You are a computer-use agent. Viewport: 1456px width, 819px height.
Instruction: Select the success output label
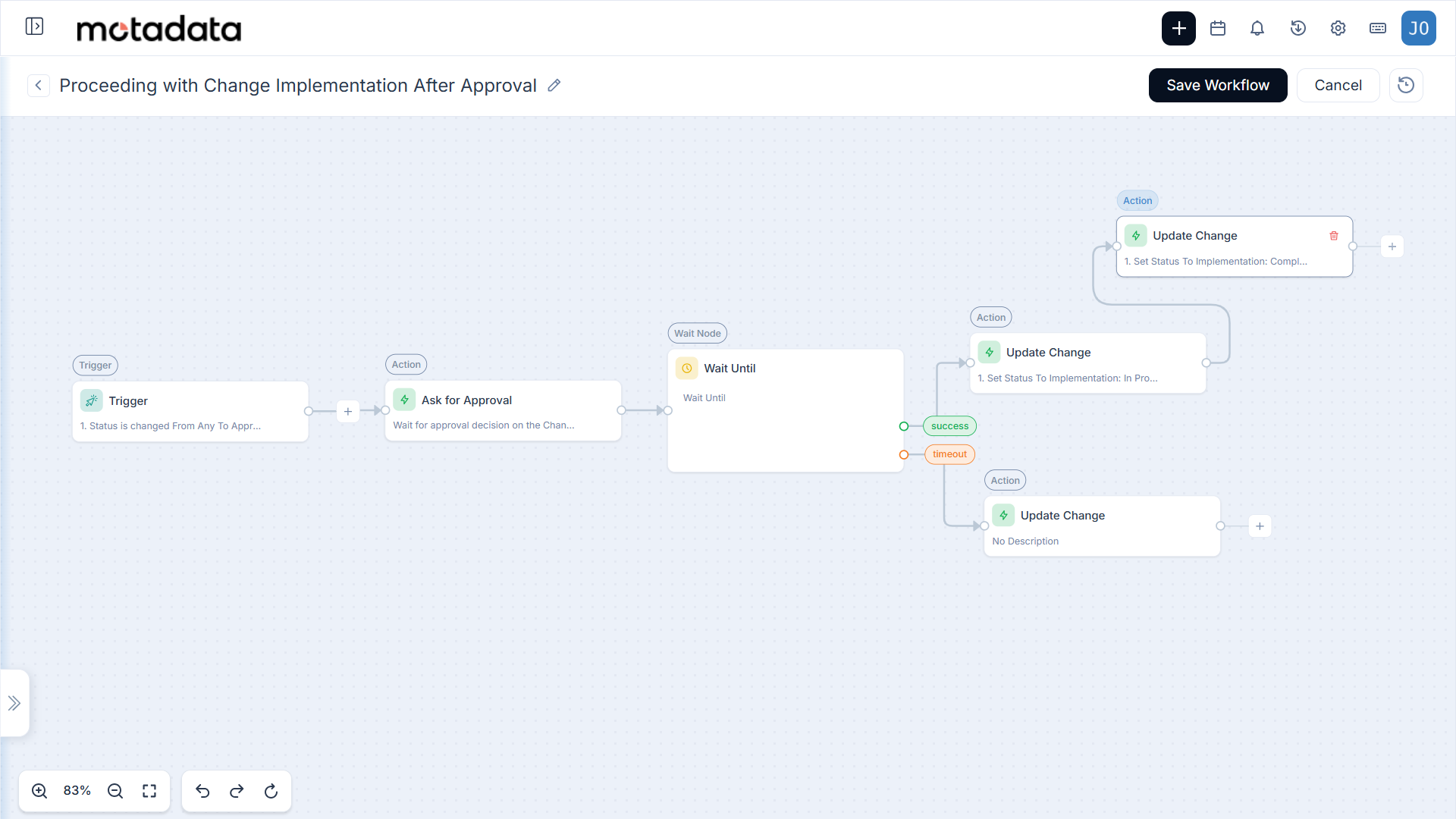click(949, 425)
